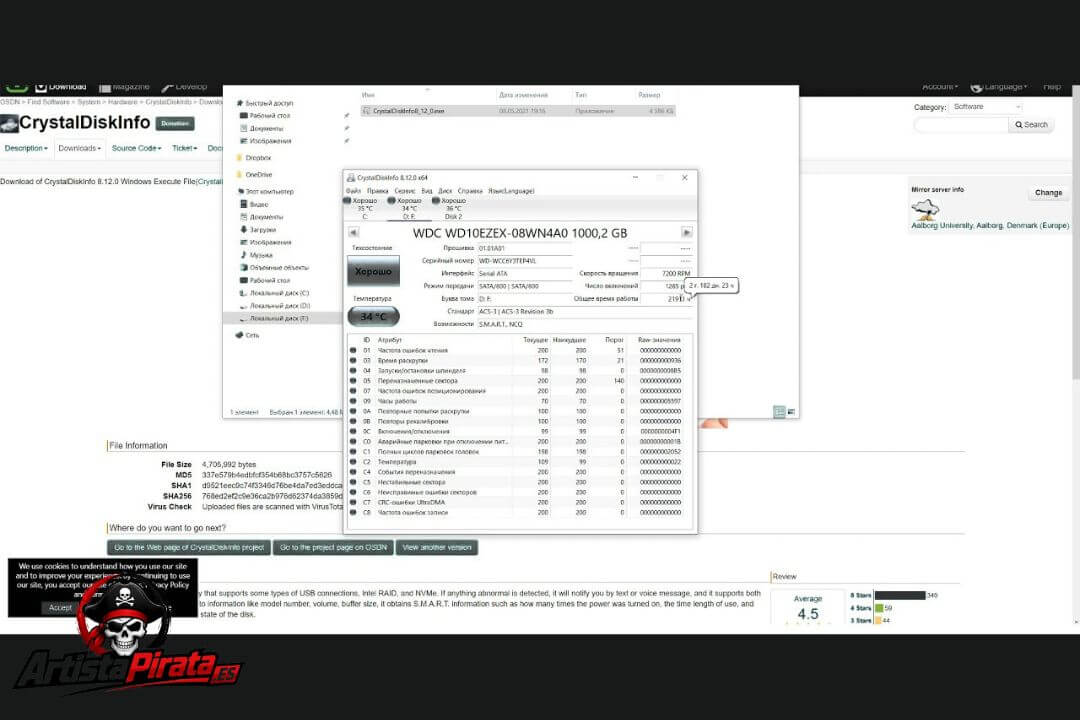Open the Правка menu in CrystalDiskInfo
Viewport: 1080px width, 720px height.
click(x=377, y=191)
